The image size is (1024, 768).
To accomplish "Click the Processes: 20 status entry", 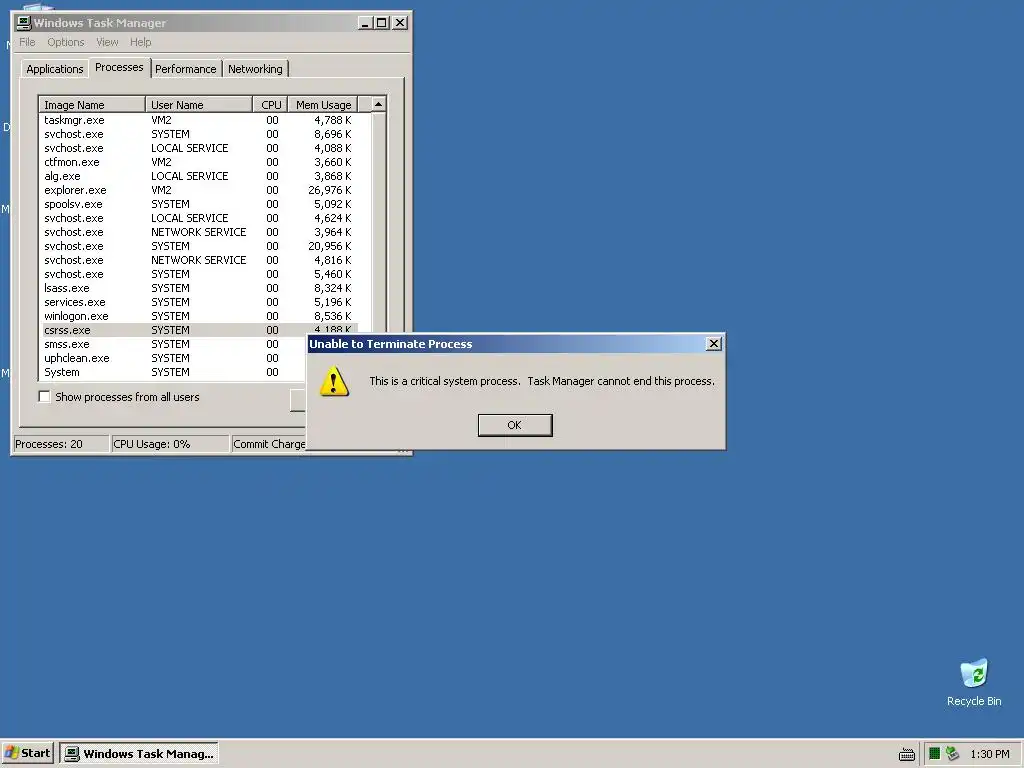I will [61, 444].
